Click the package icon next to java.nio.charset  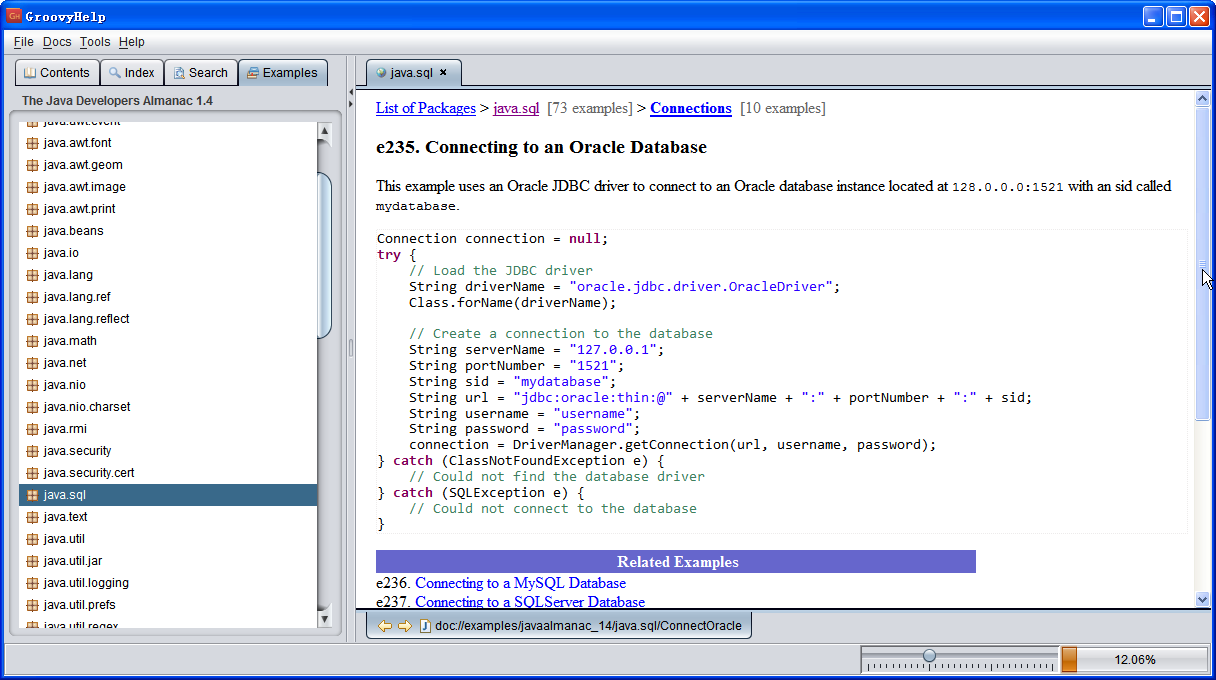33,407
